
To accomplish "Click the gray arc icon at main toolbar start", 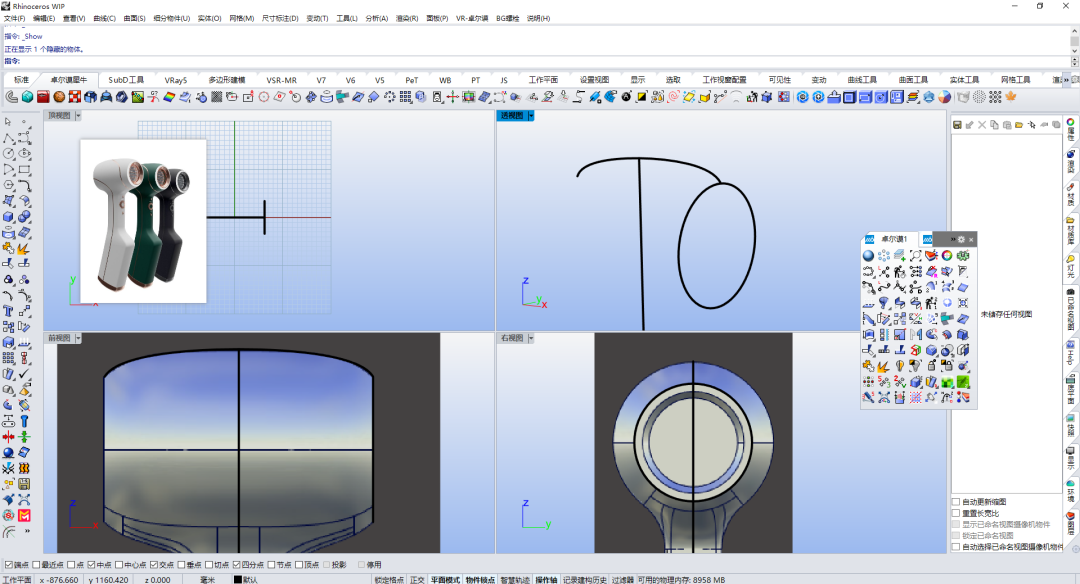I will [x=12, y=97].
